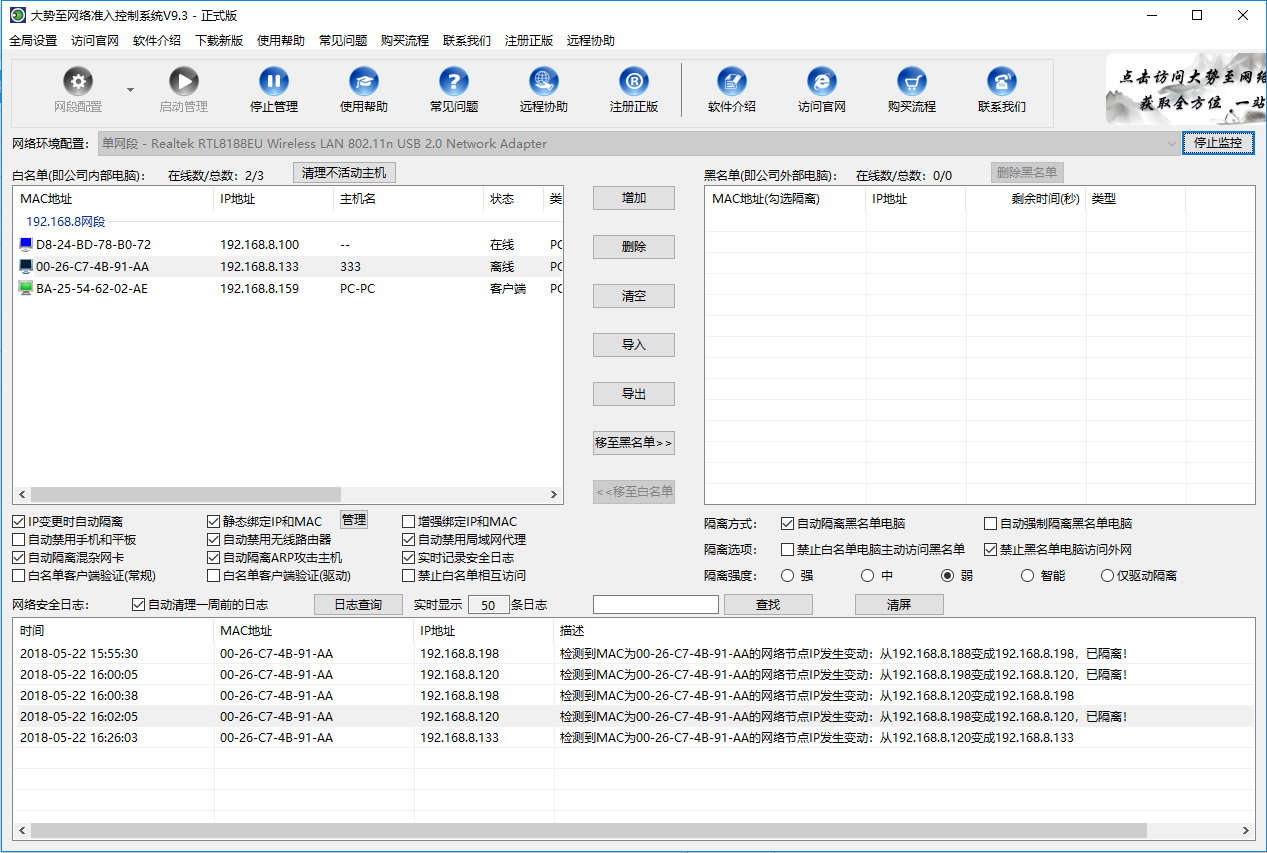Open 远程协助 globe icon

[x=543, y=82]
